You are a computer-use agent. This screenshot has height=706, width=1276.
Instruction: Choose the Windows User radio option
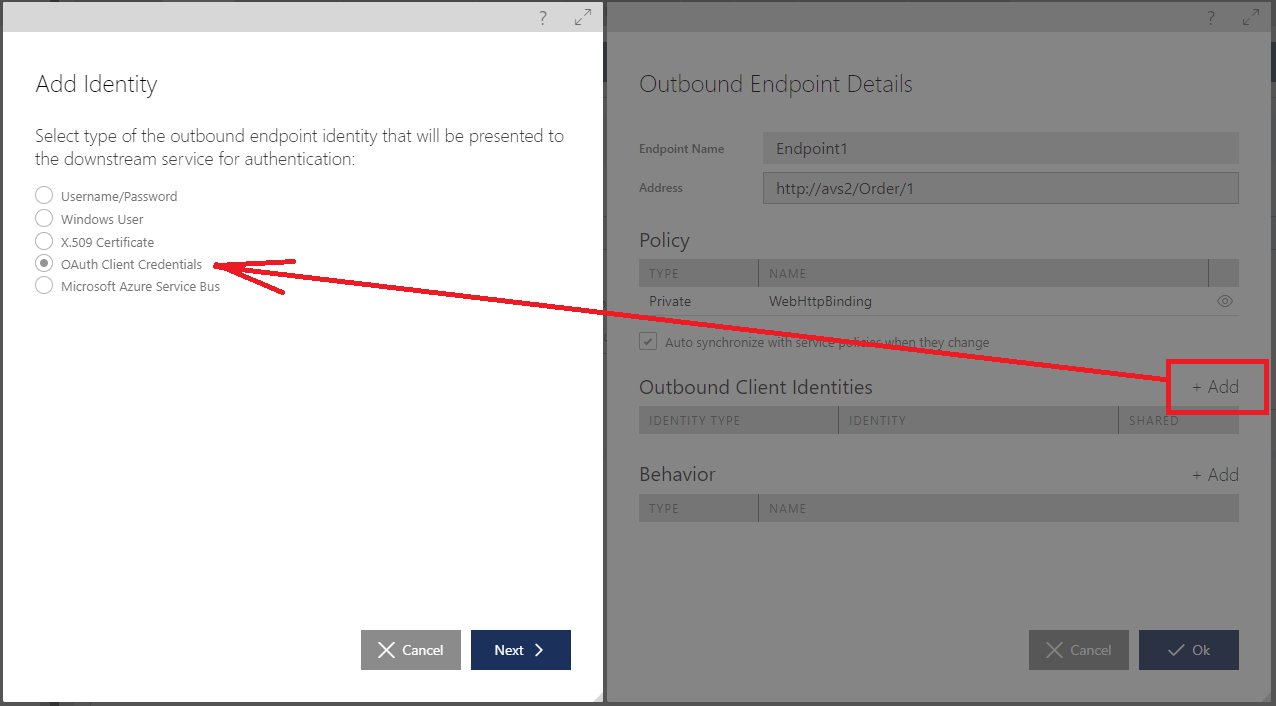44,218
